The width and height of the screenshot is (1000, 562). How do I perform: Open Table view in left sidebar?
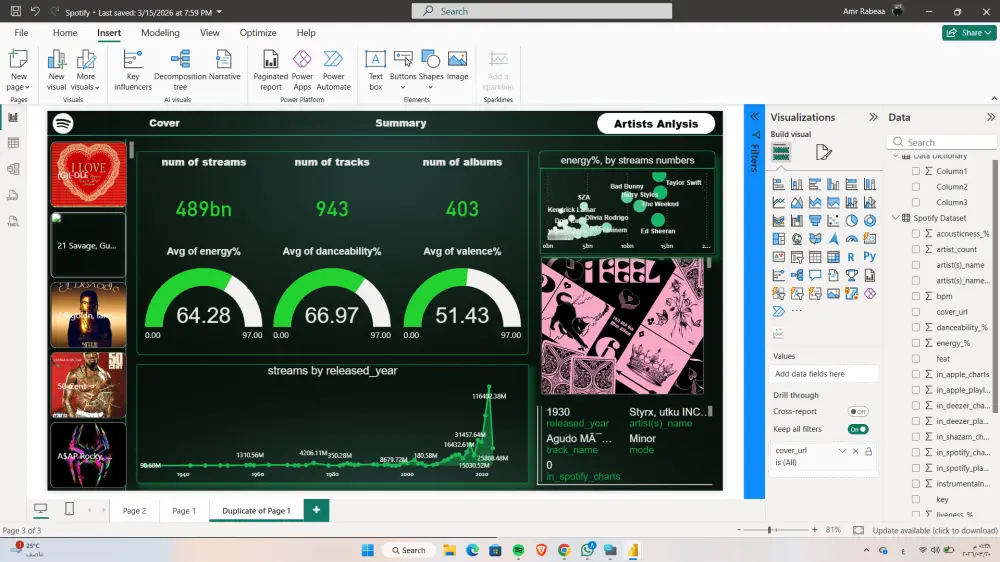(13, 143)
